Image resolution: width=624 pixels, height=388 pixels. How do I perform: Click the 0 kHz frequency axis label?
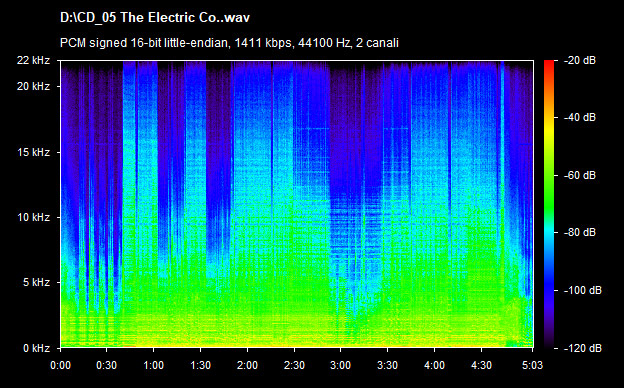tap(36, 349)
